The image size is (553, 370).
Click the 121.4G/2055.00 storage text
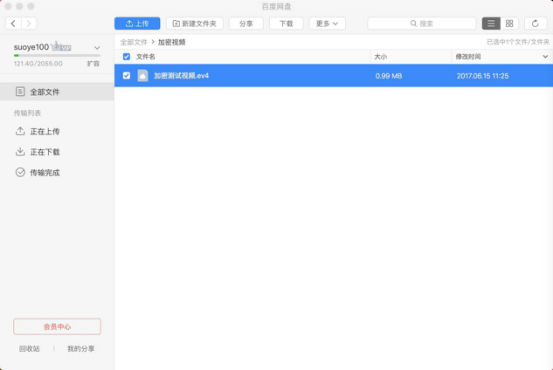pyautogui.click(x=38, y=63)
